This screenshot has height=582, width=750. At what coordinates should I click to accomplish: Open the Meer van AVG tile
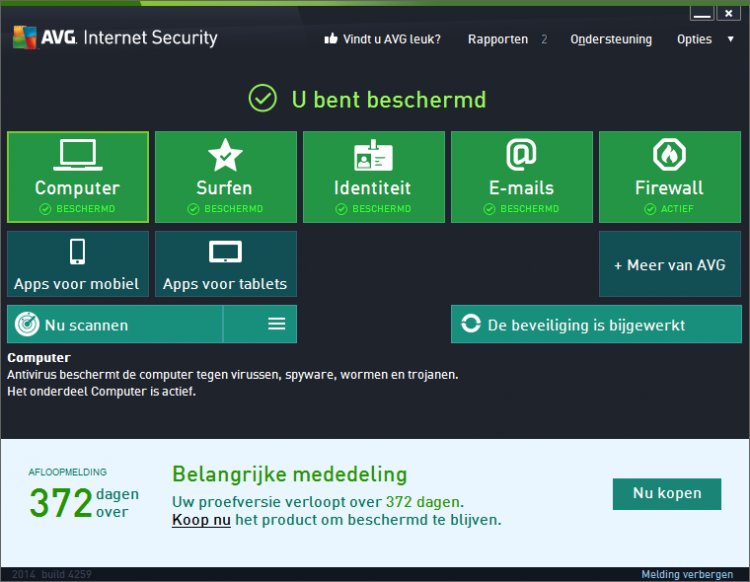(670, 264)
